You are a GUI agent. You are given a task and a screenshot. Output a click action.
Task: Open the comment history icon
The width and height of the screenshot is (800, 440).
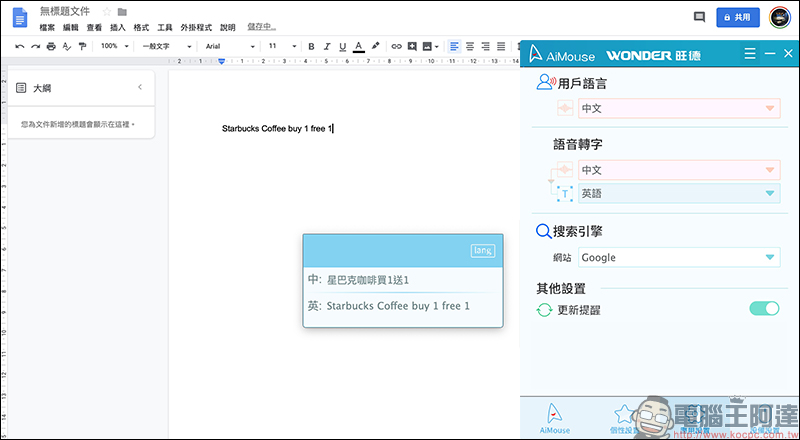[x=699, y=17]
